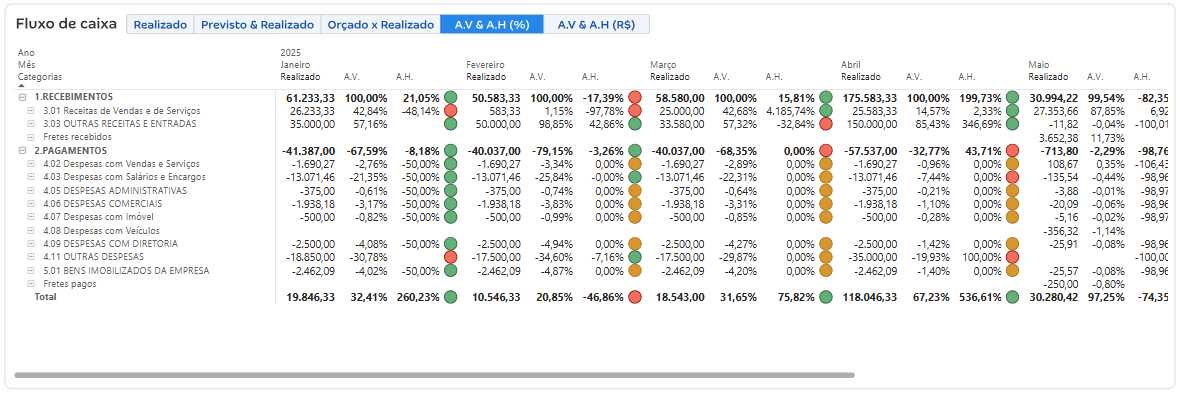This screenshot has height=395, width=1180.
Task: Toggle expander for 4.11 OUTRAS DESPESAS
Action: [31, 257]
